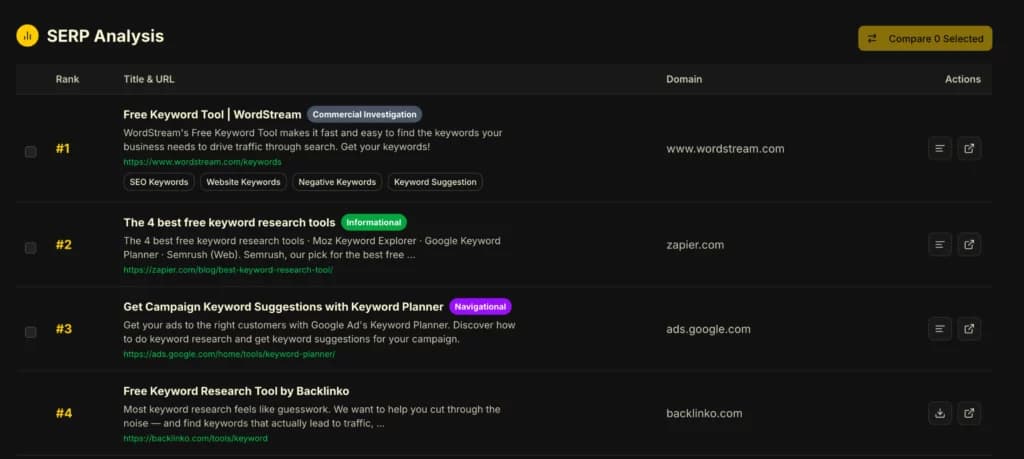Click the Compare 0 Selected button
The image size is (1024, 459).
pyautogui.click(x=925, y=38)
